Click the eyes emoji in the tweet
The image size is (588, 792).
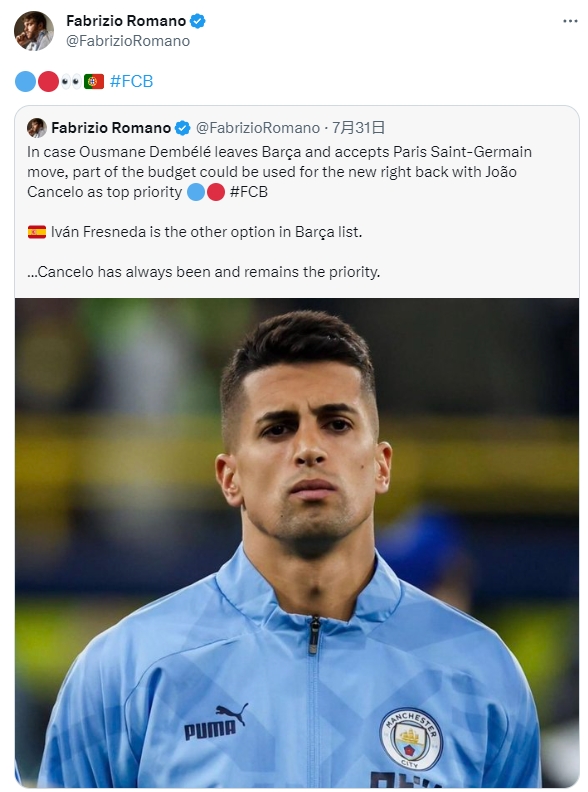click(x=71, y=81)
